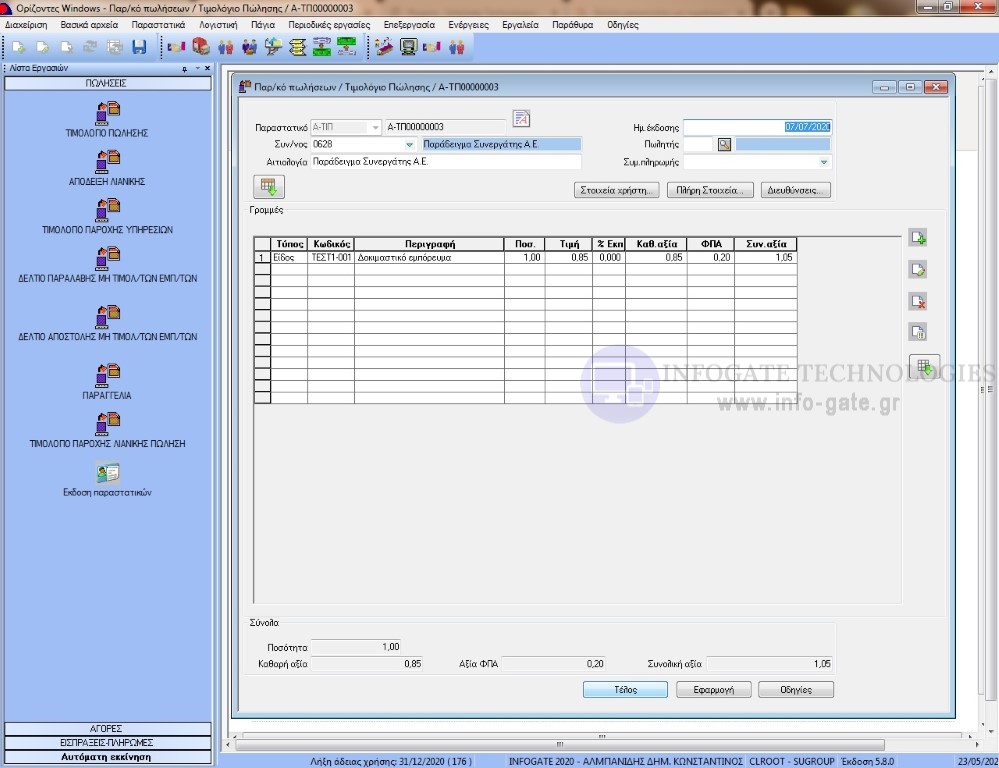
Task: Click the Αιτιολογία text field
Action: click(x=445, y=161)
